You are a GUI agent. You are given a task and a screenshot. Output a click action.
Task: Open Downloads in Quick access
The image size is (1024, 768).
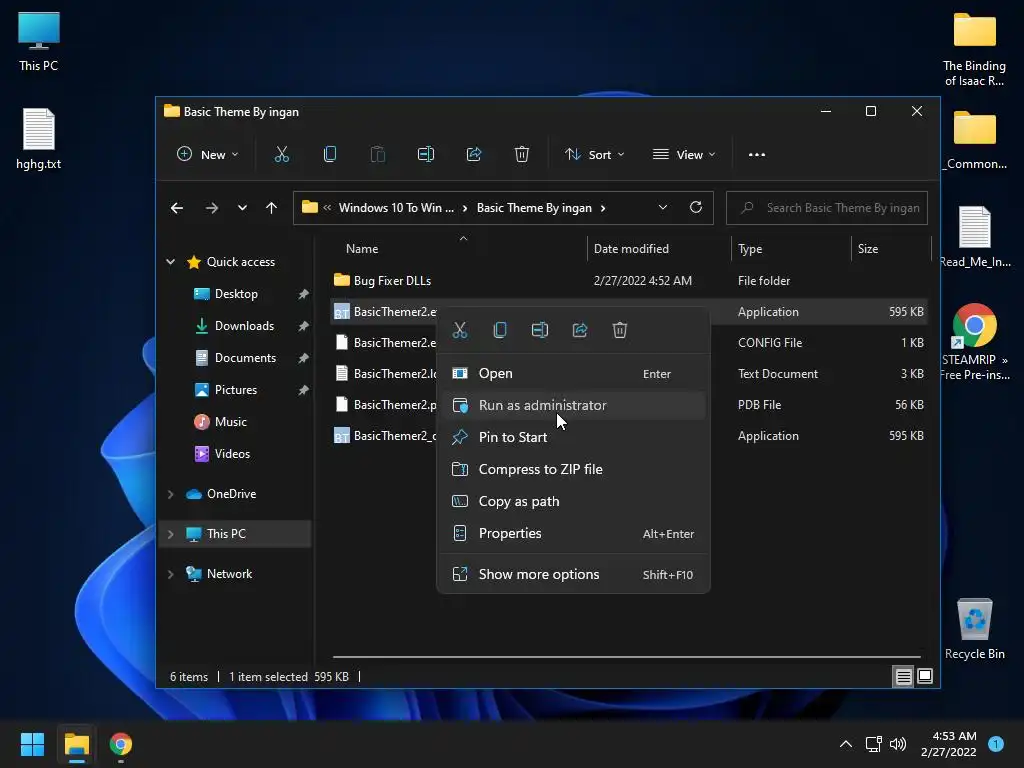[x=245, y=326]
